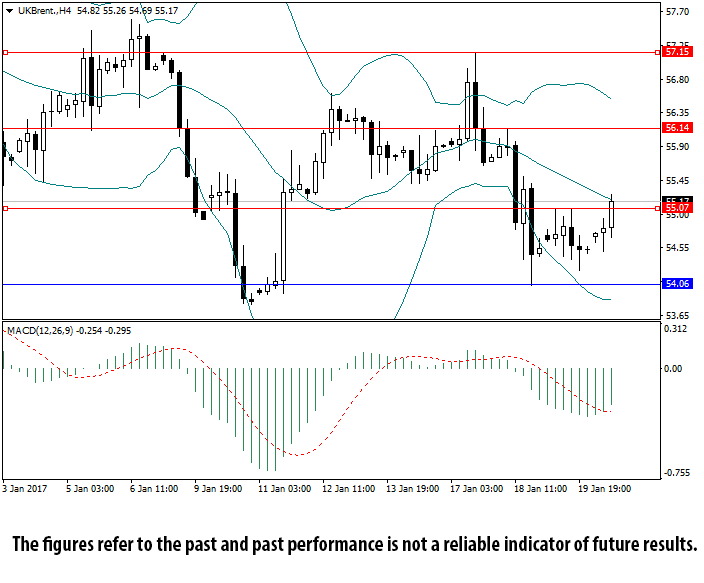The width and height of the screenshot is (704, 583).
Task: Click the 18 Jan 11:00 time label
Action: click(541, 489)
